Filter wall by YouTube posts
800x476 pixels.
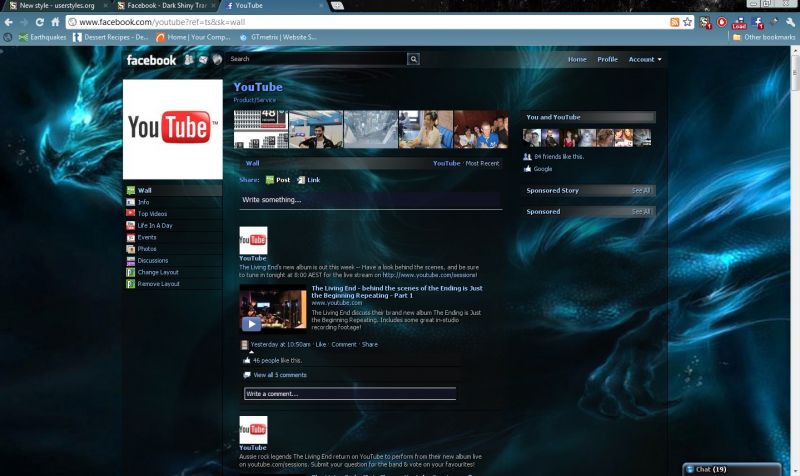tap(446, 163)
